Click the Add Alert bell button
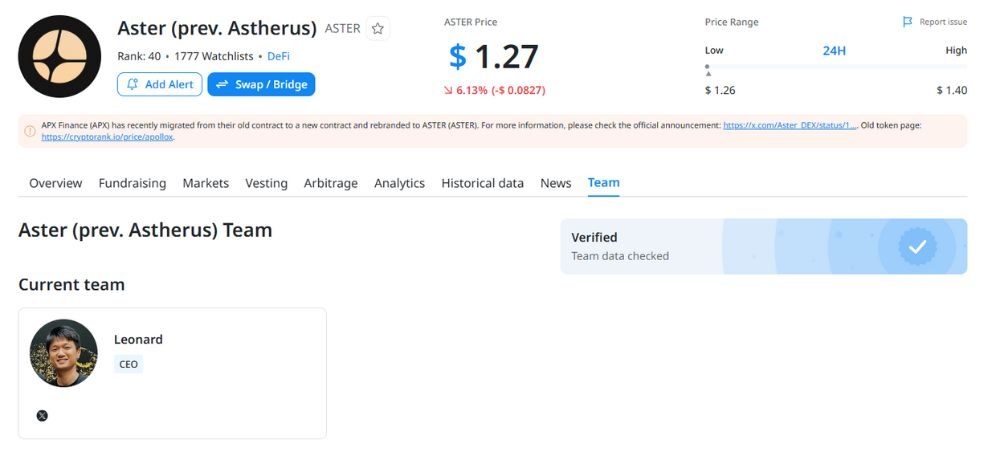This screenshot has width=1000, height=453. click(x=159, y=84)
